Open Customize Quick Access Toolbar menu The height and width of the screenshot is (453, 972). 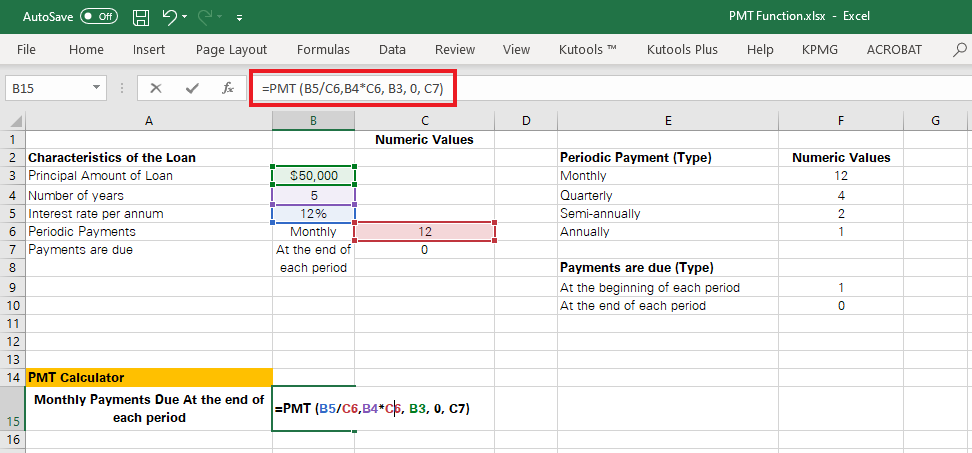(239, 18)
